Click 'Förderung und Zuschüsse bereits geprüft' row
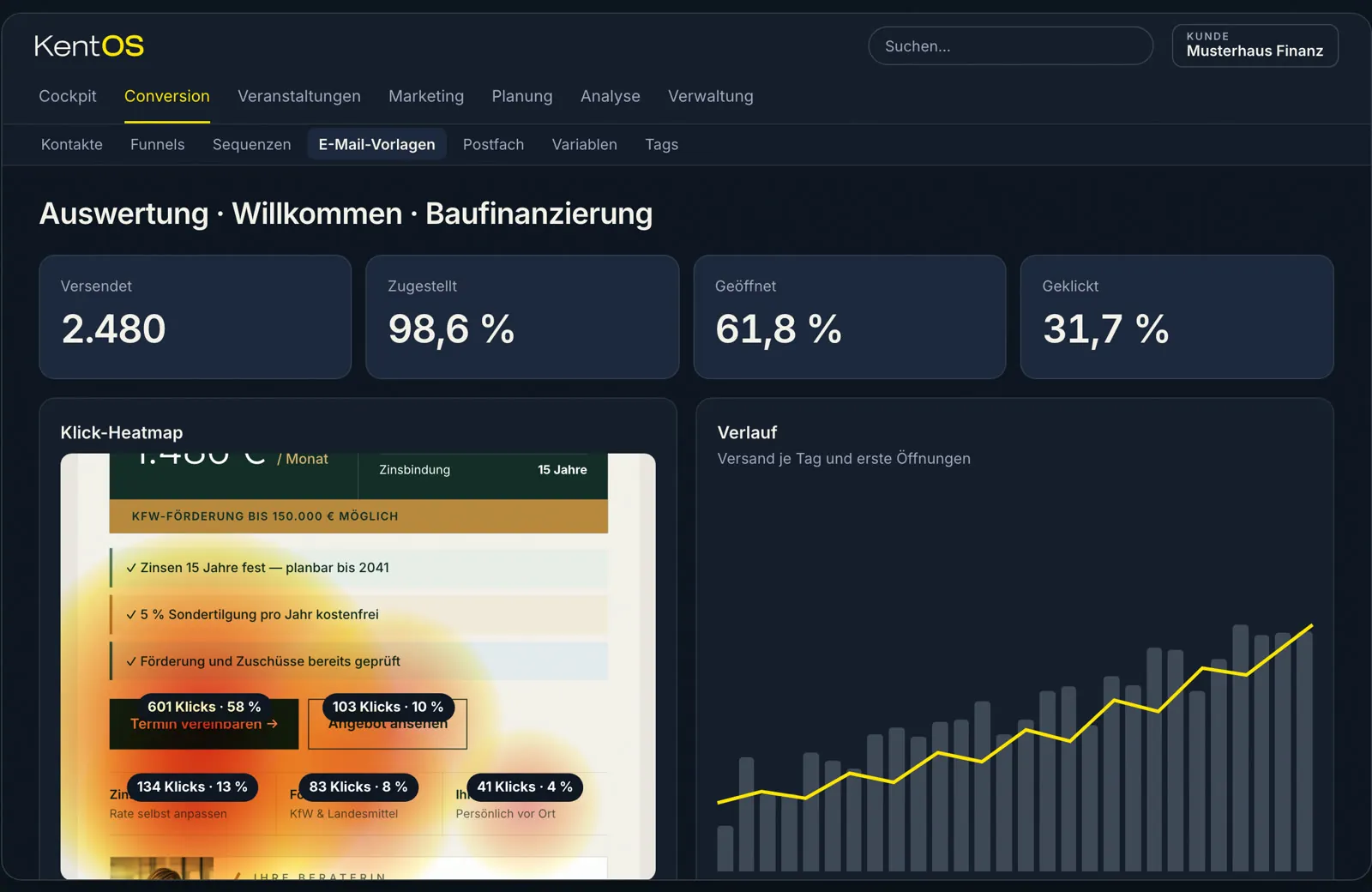Viewport: 1372px width, 892px height. click(358, 661)
